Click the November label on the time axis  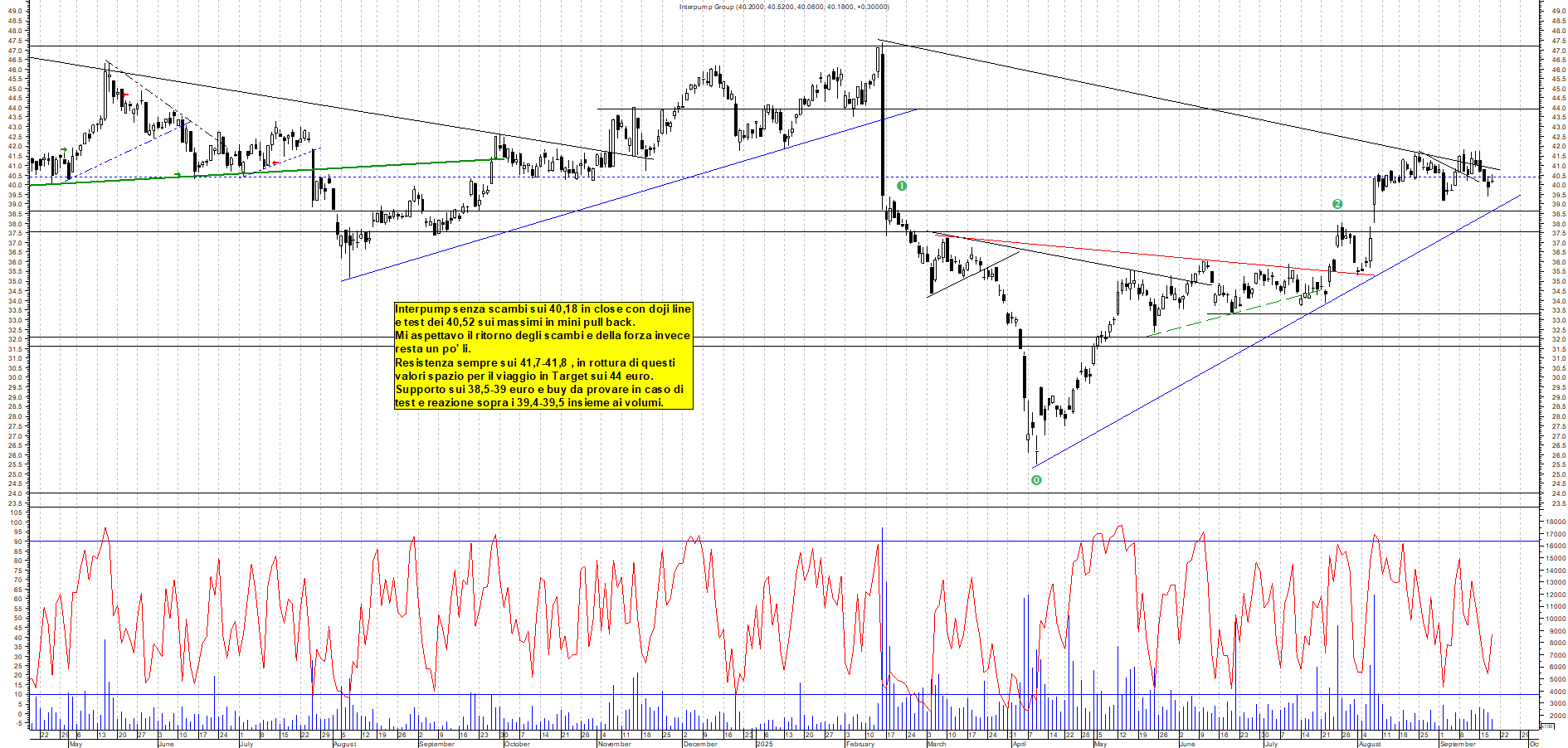[x=615, y=744]
